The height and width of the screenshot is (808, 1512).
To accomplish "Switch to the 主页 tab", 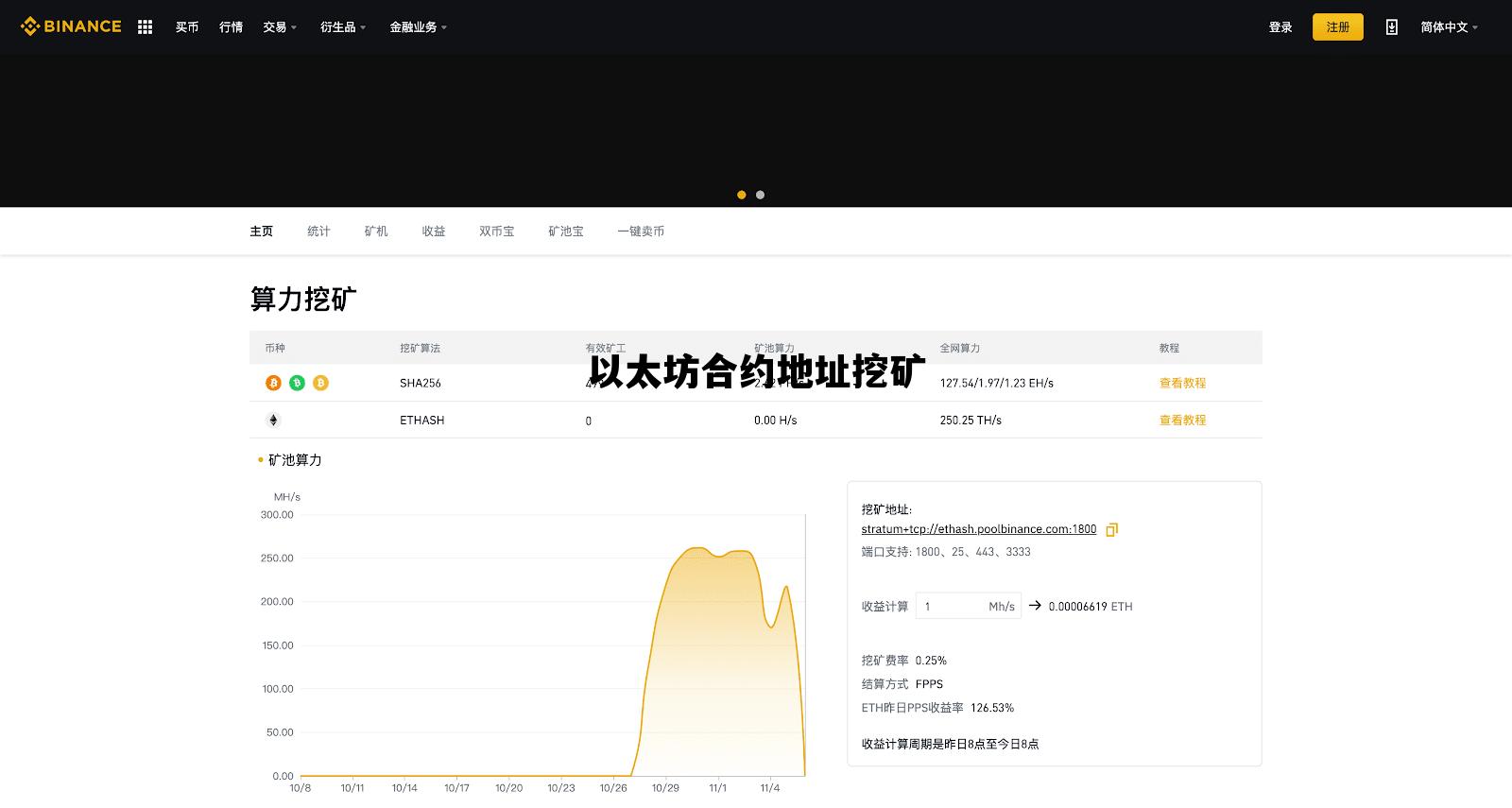I will [261, 231].
